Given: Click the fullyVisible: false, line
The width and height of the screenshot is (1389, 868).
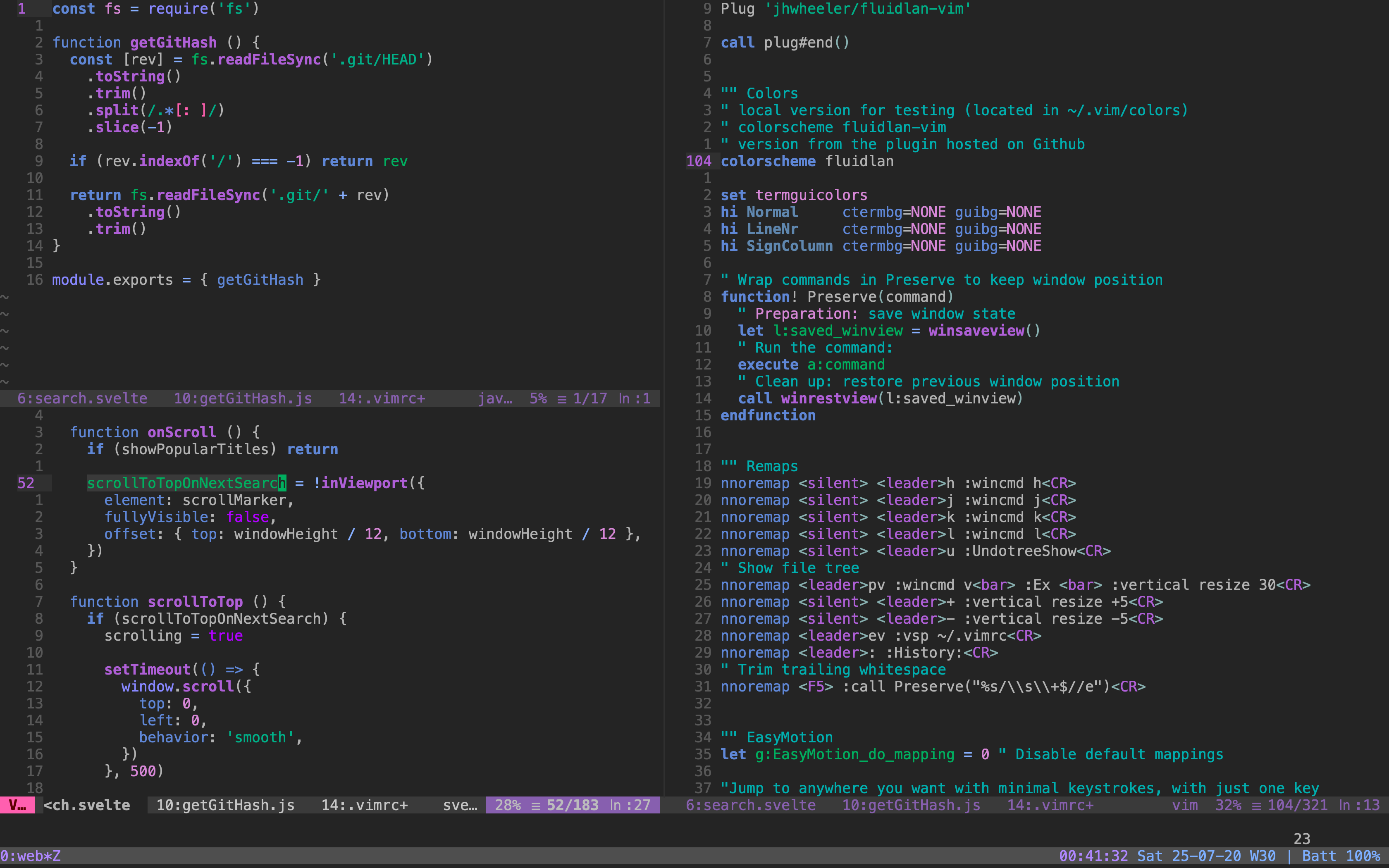Looking at the screenshot, I should click(x=191, y=517).
